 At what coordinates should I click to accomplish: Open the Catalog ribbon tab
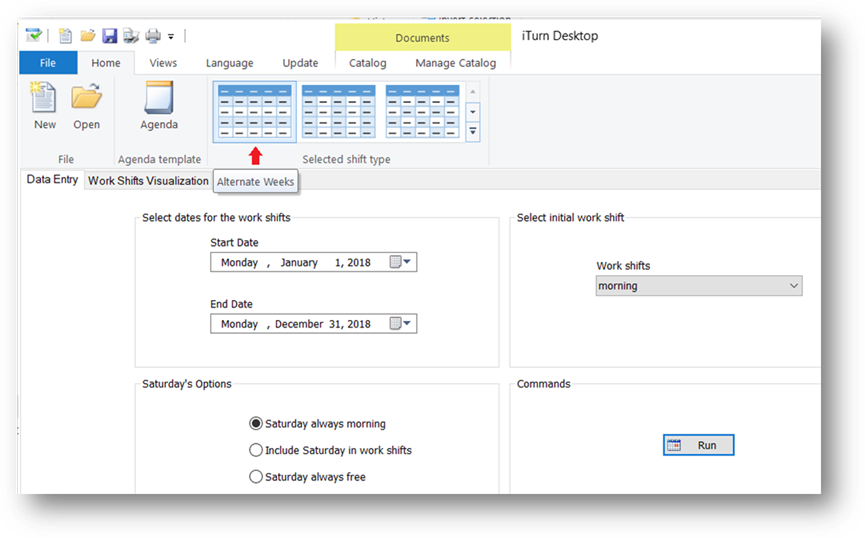tap(367, 63)
